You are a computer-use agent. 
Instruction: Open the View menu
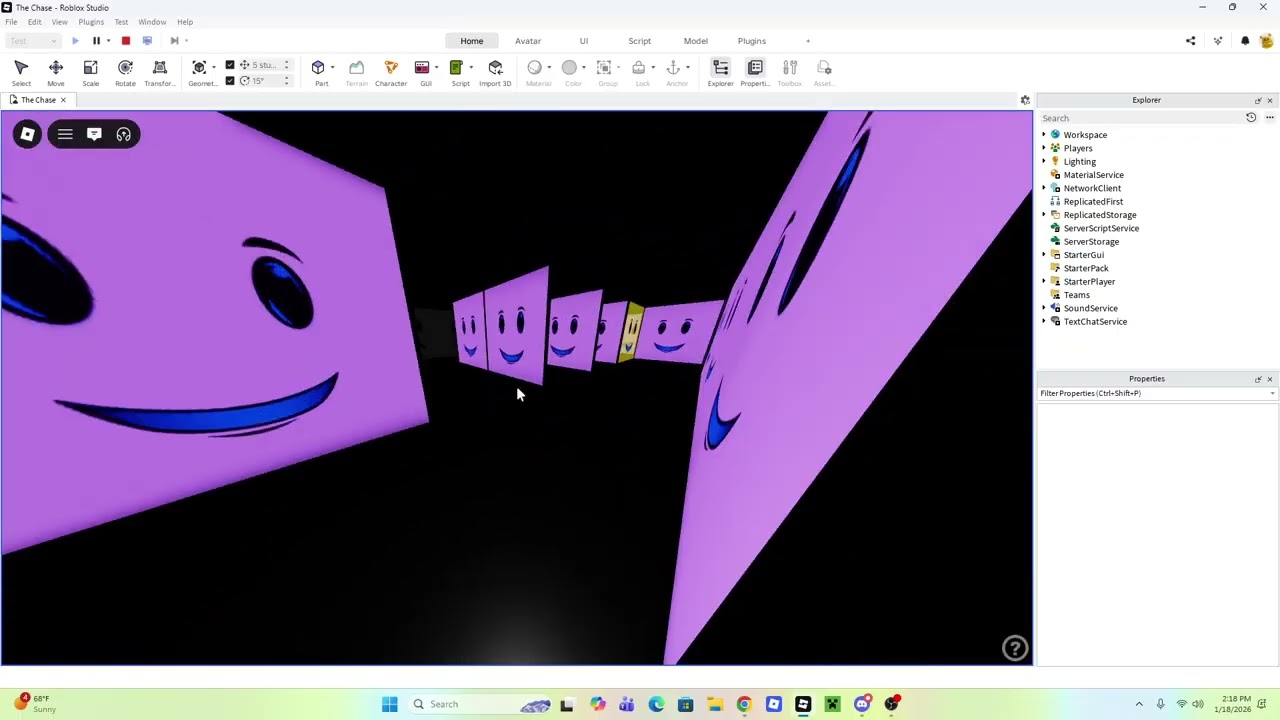pos(60,22)
